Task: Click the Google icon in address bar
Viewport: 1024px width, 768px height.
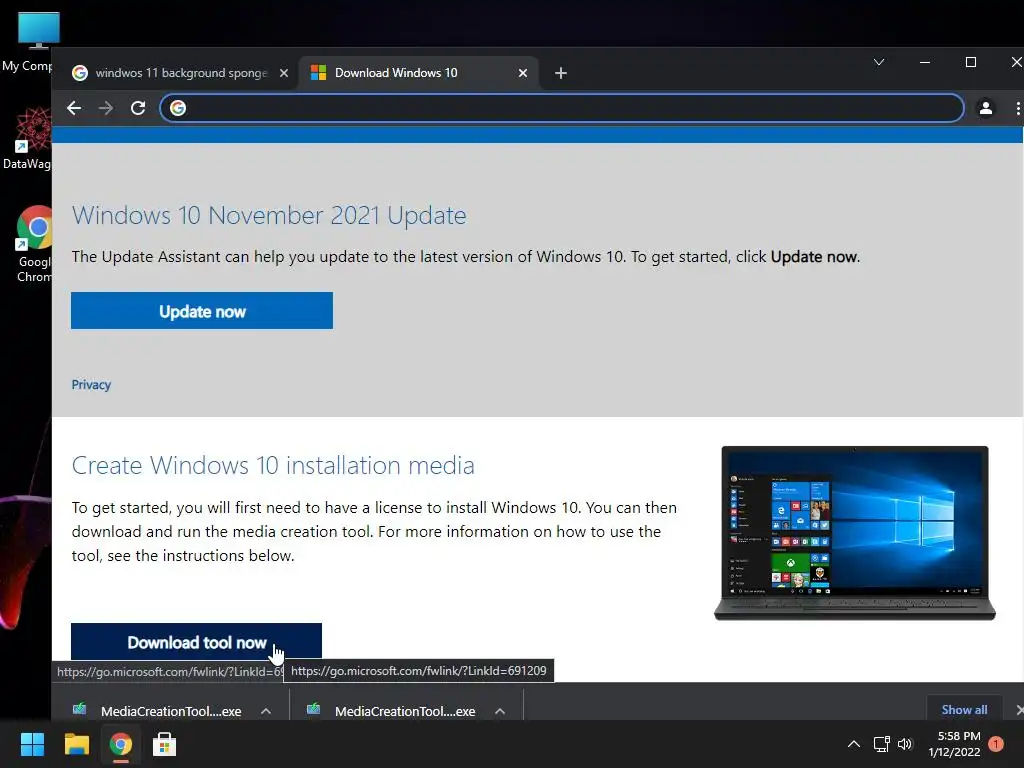Action: 178,108
